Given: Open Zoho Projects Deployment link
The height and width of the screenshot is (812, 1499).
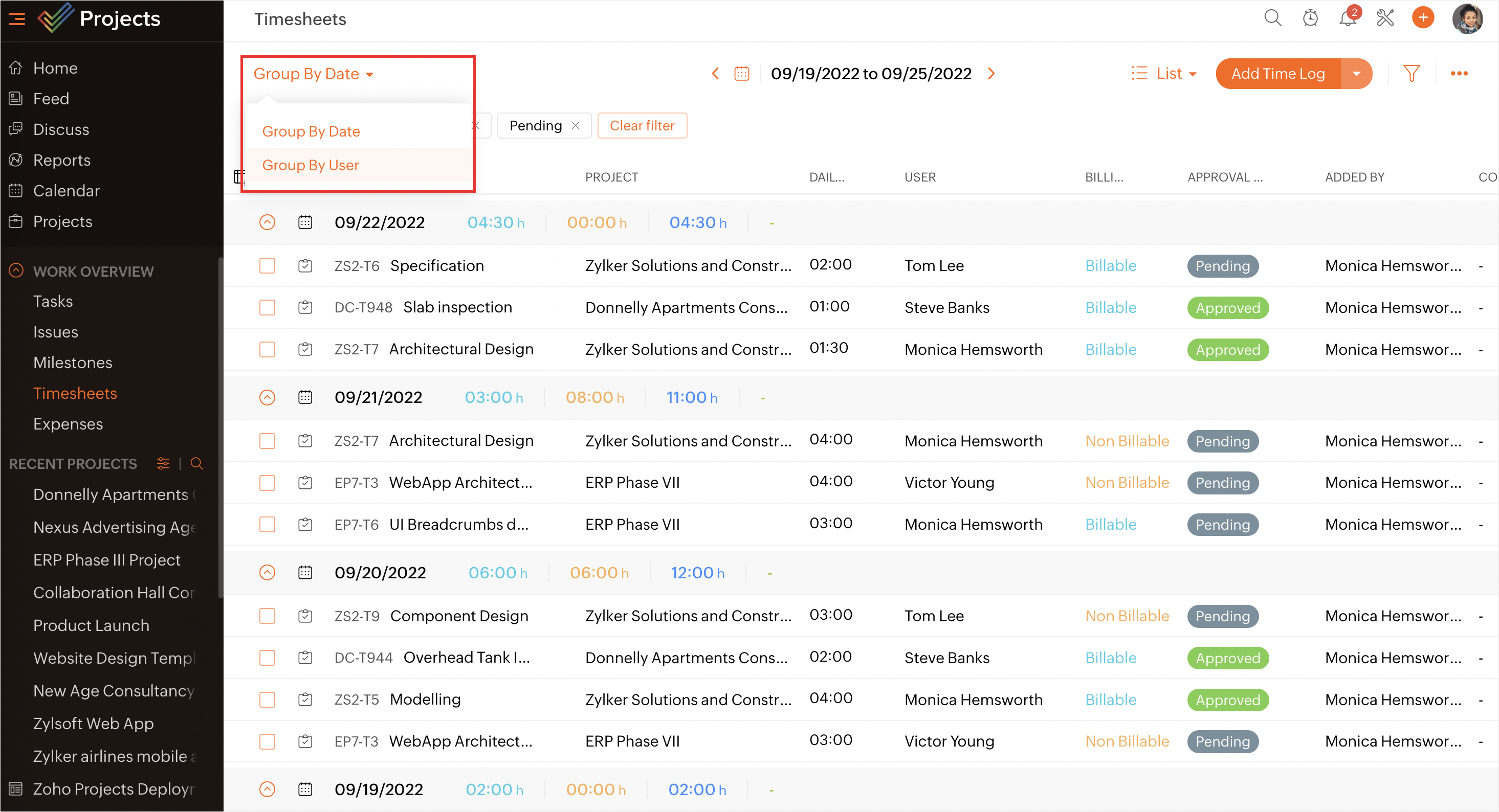Looking at the screenshot, I should pyautogui.click(x=115, y=790).
